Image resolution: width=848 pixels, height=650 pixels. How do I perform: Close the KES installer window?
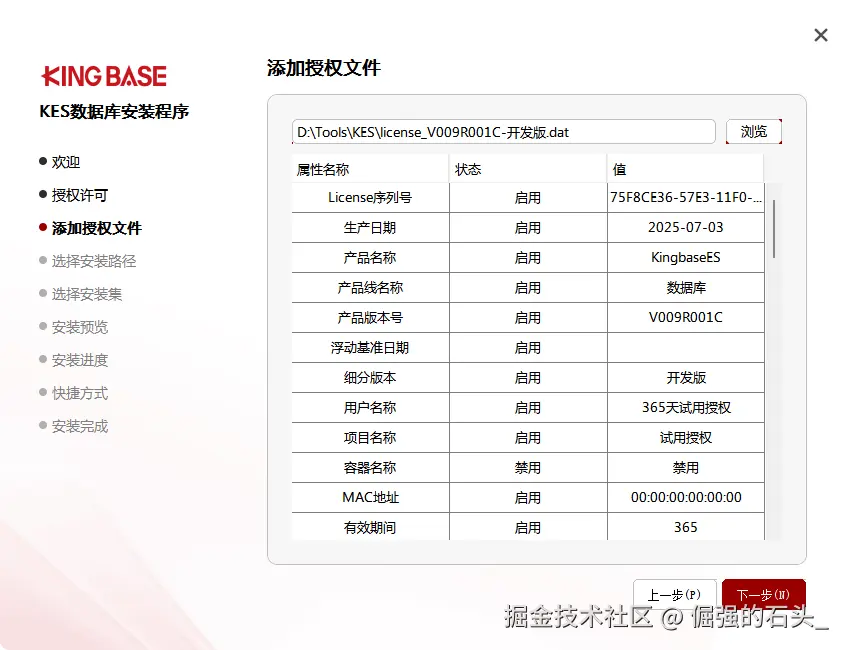tap(820, 35)
